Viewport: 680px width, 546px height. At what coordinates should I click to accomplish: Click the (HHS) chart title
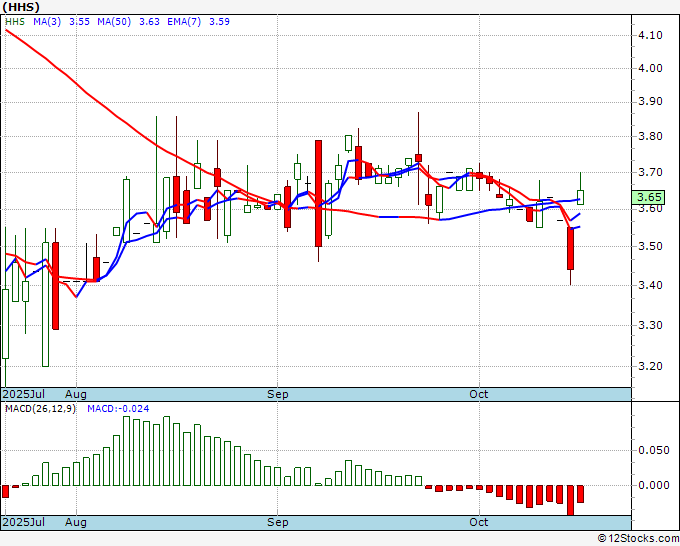tap(21, 7)
